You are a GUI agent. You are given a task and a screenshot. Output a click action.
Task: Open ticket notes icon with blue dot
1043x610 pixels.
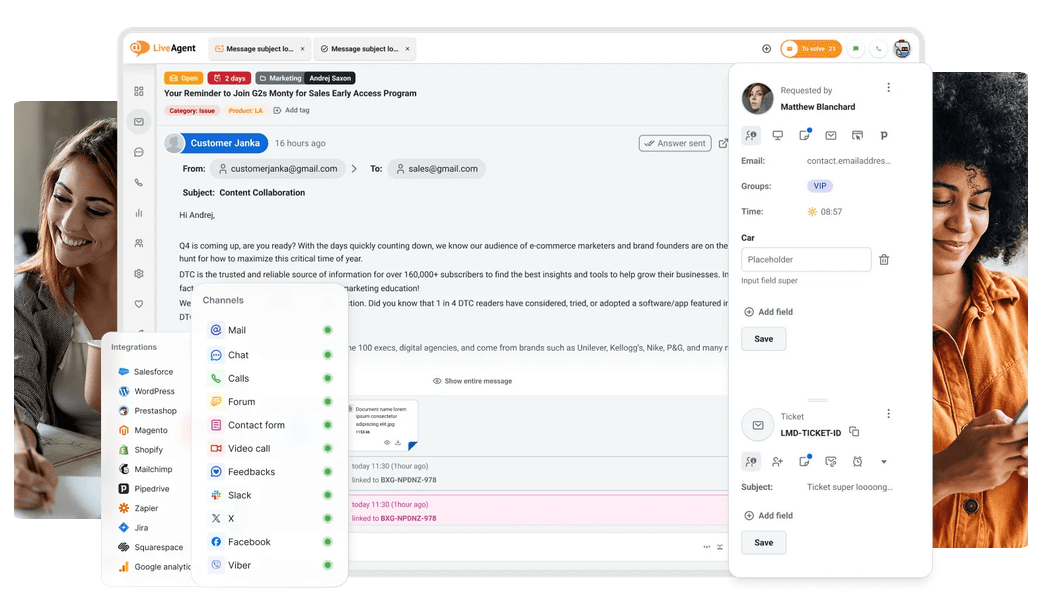pos(804,460)
